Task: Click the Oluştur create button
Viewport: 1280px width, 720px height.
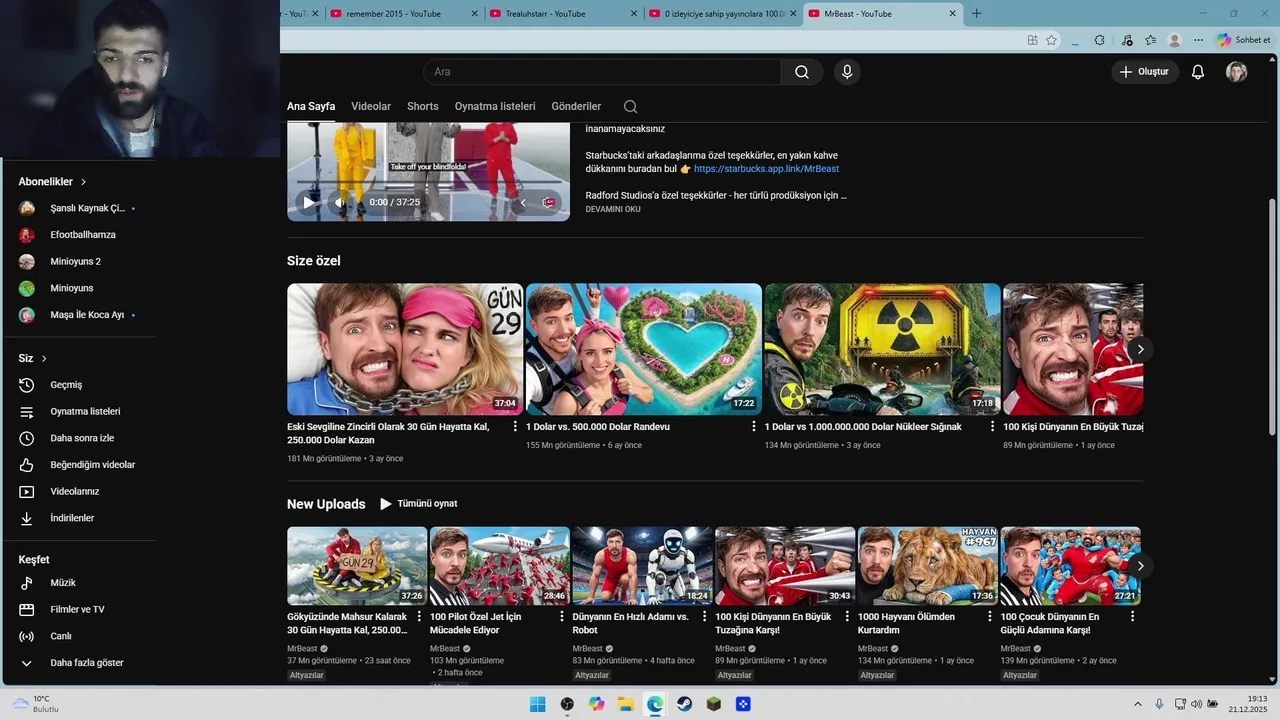Action: (x=1145, y=72)
